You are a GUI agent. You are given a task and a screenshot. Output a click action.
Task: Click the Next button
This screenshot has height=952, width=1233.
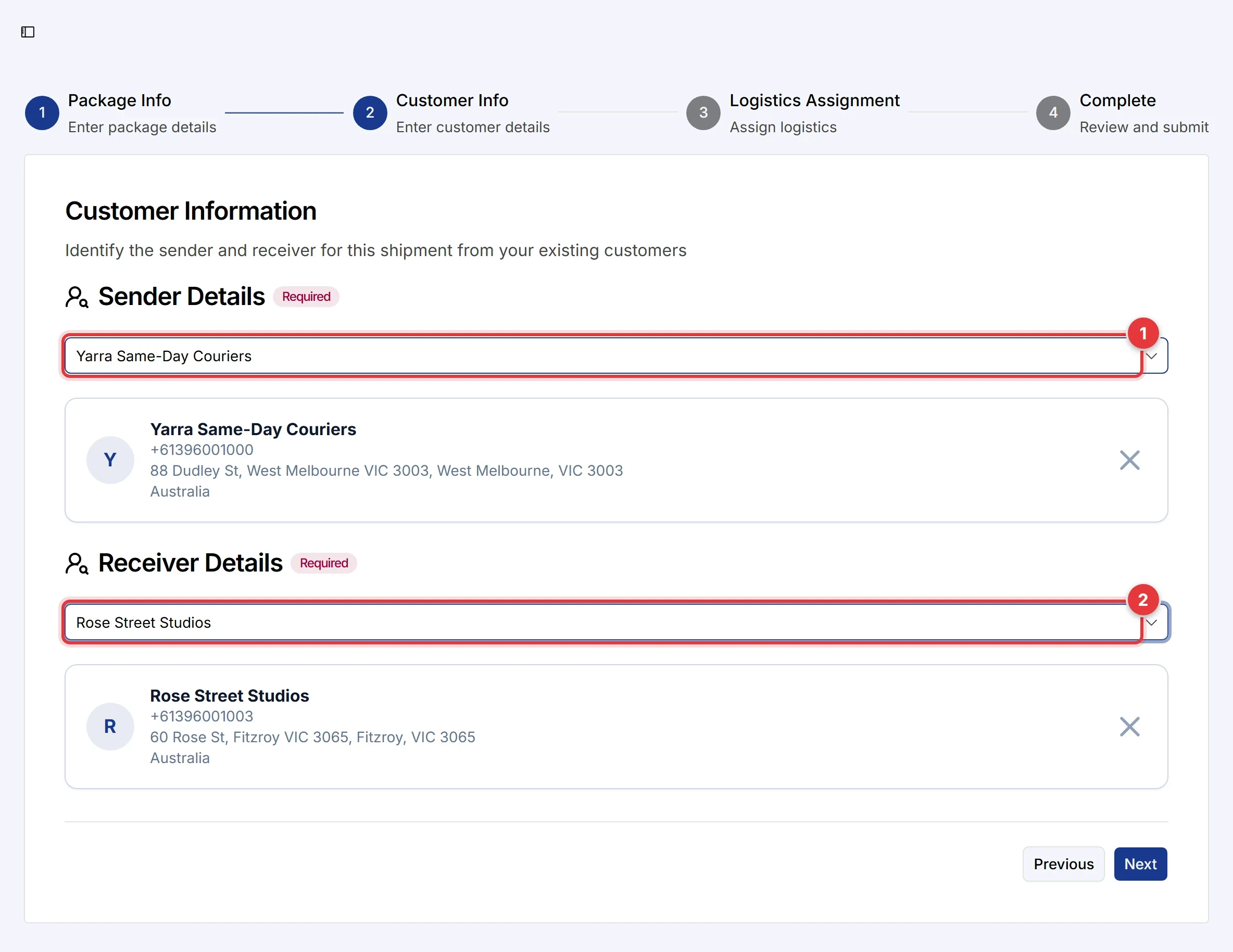pyautogui.click(x=1140, y=864)
